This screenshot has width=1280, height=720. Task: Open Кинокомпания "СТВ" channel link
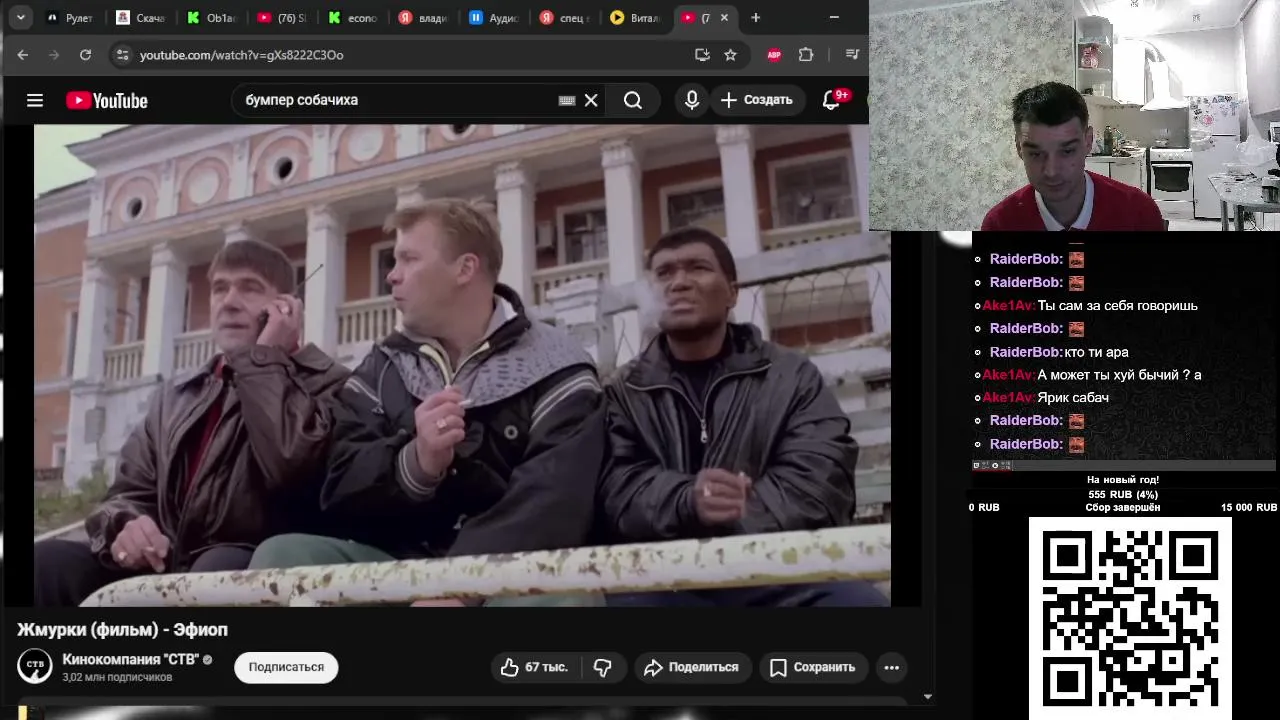pos(130,659)
